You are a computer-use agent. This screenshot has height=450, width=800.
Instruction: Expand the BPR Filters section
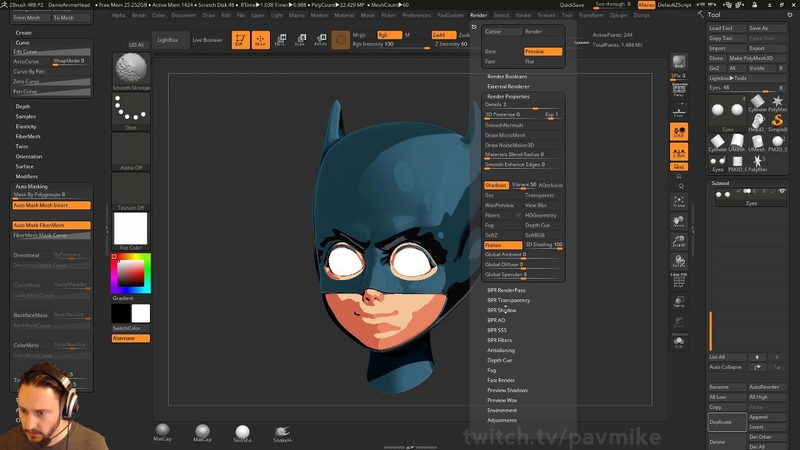click(499, 340)
